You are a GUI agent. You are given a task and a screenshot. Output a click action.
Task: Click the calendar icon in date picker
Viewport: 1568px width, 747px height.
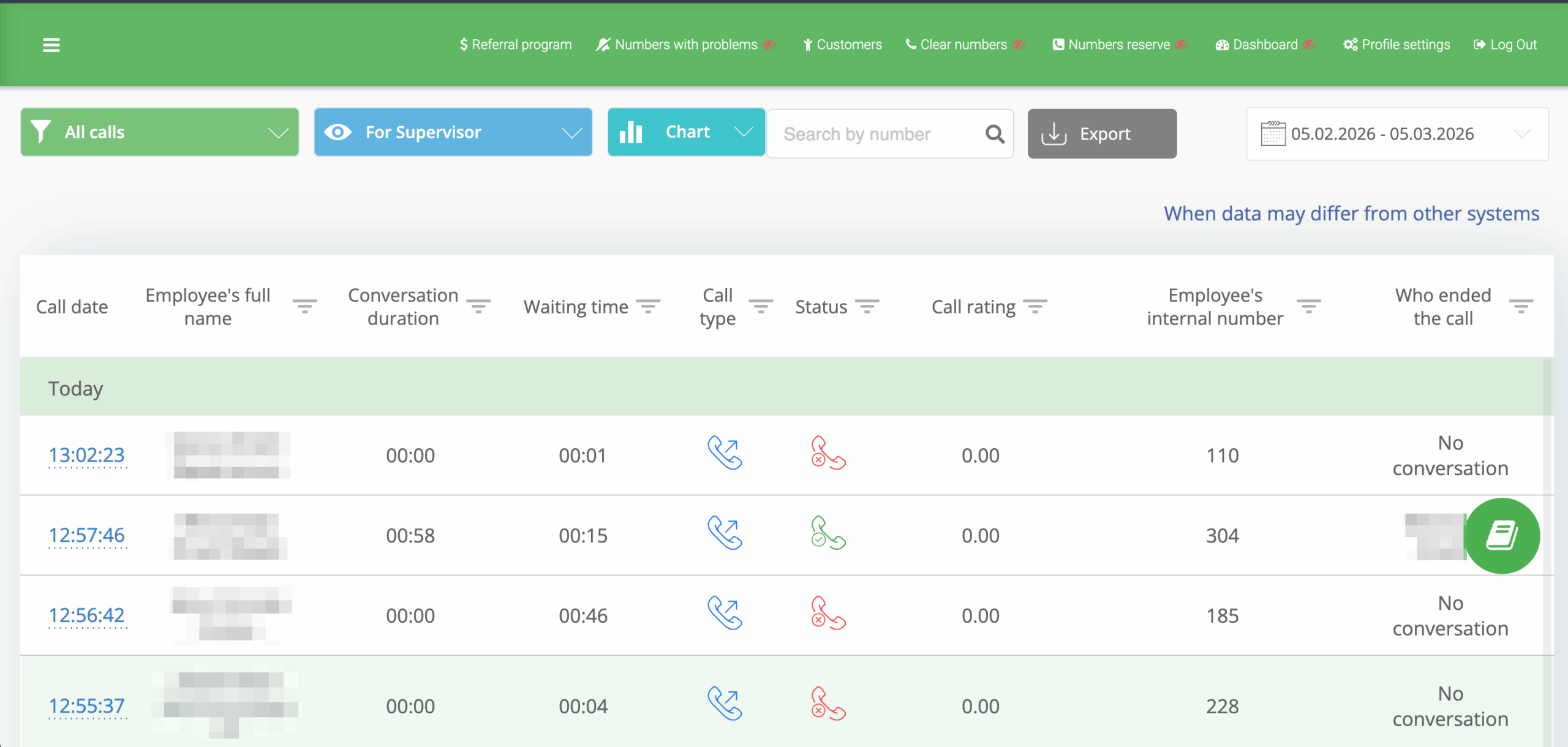(x=1273, y=133)
